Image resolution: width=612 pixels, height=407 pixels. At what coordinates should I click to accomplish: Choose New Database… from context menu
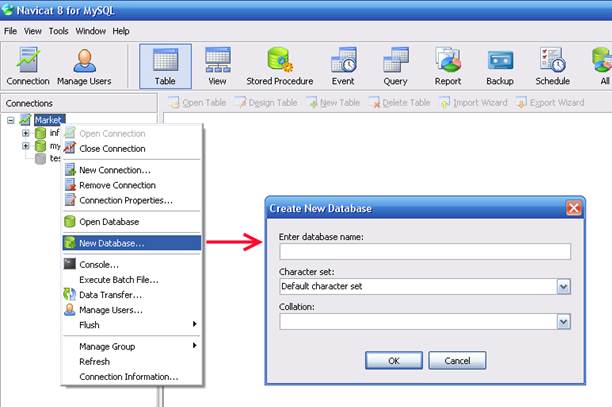132,243
